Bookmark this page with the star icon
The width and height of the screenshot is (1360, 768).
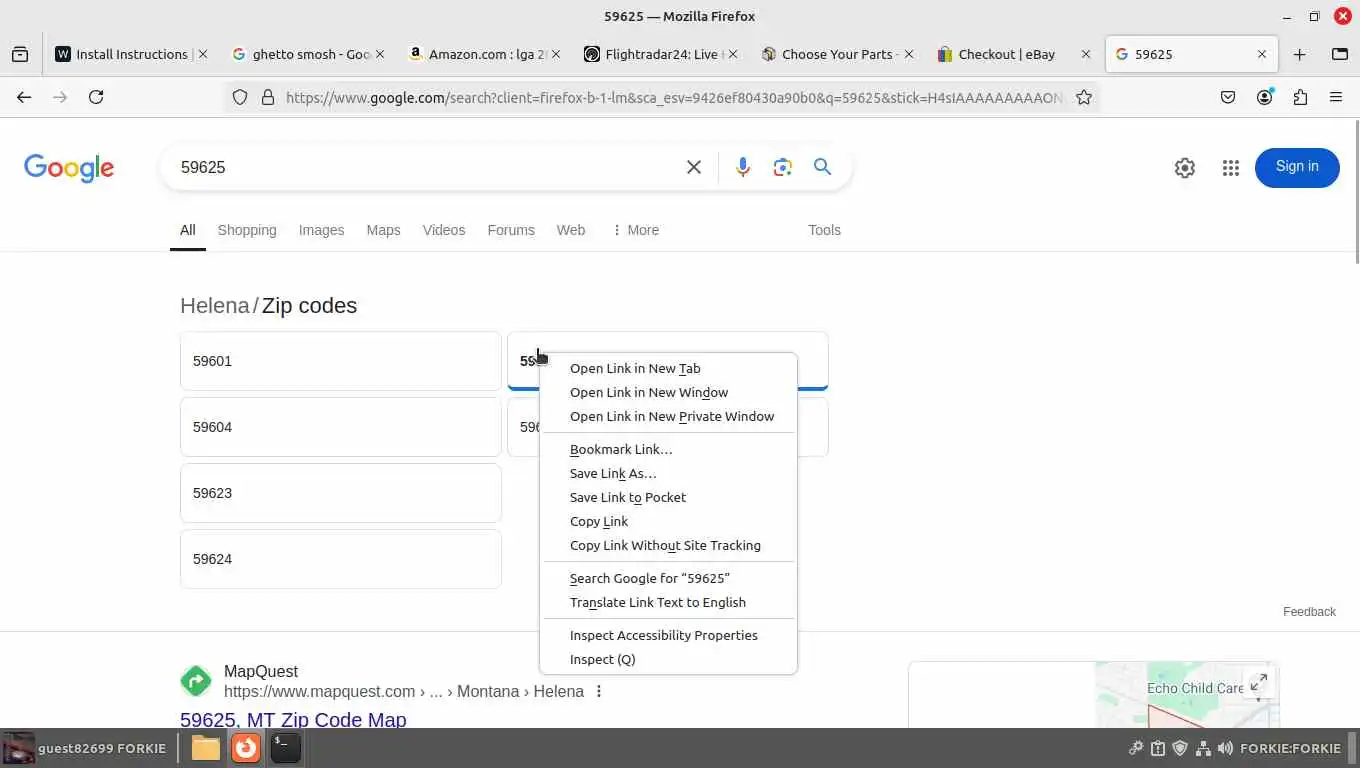click(x=1084, y=97)
